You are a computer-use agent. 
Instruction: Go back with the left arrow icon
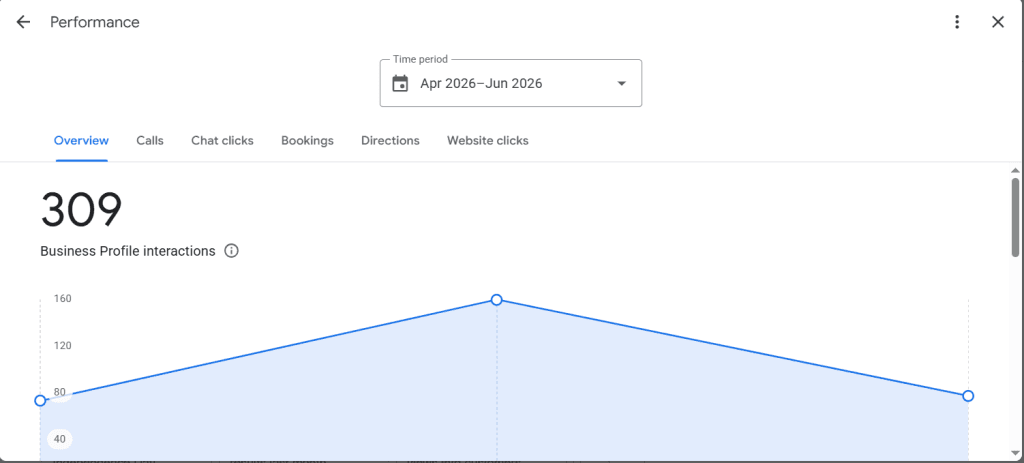24,22
